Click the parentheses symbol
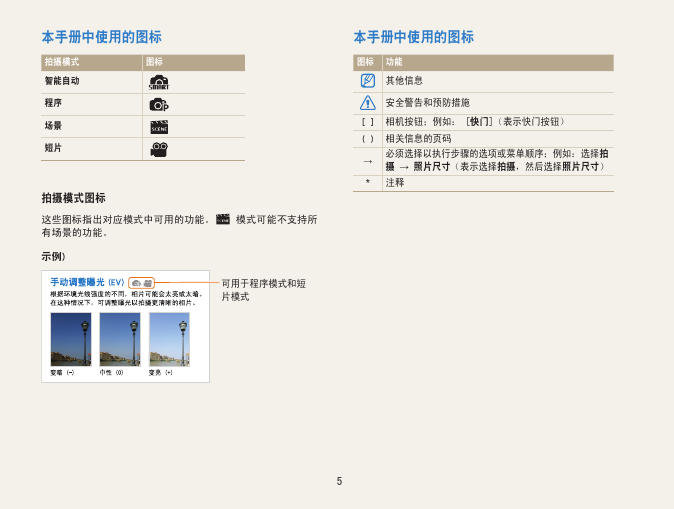The image size is (674, 509). pos(368,139)
